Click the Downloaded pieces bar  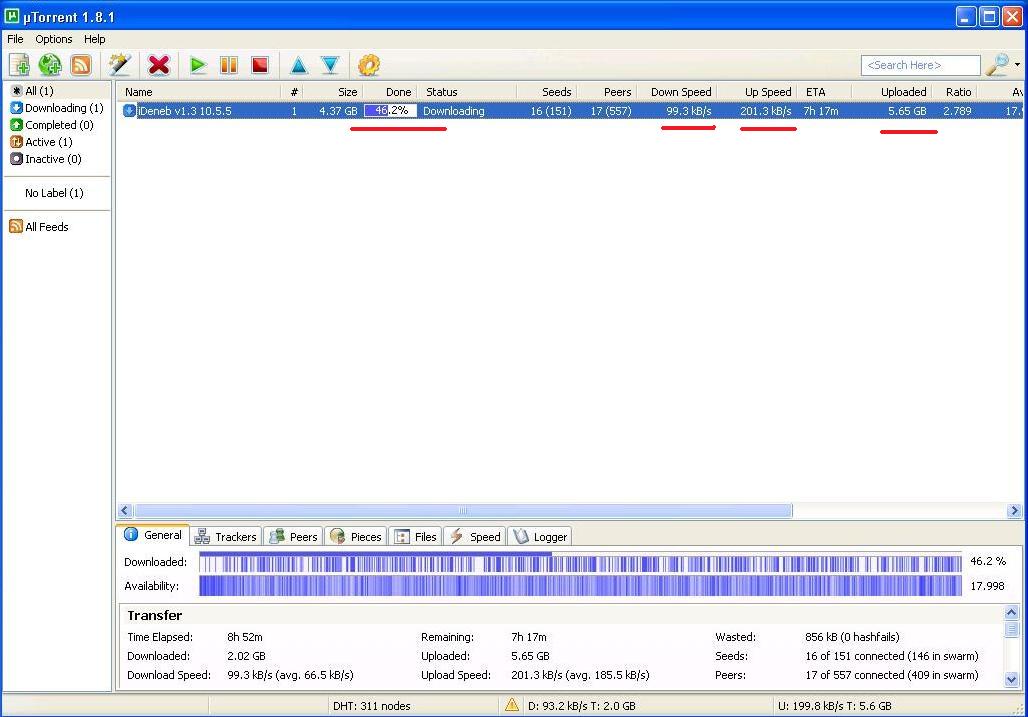click(580, 562)
